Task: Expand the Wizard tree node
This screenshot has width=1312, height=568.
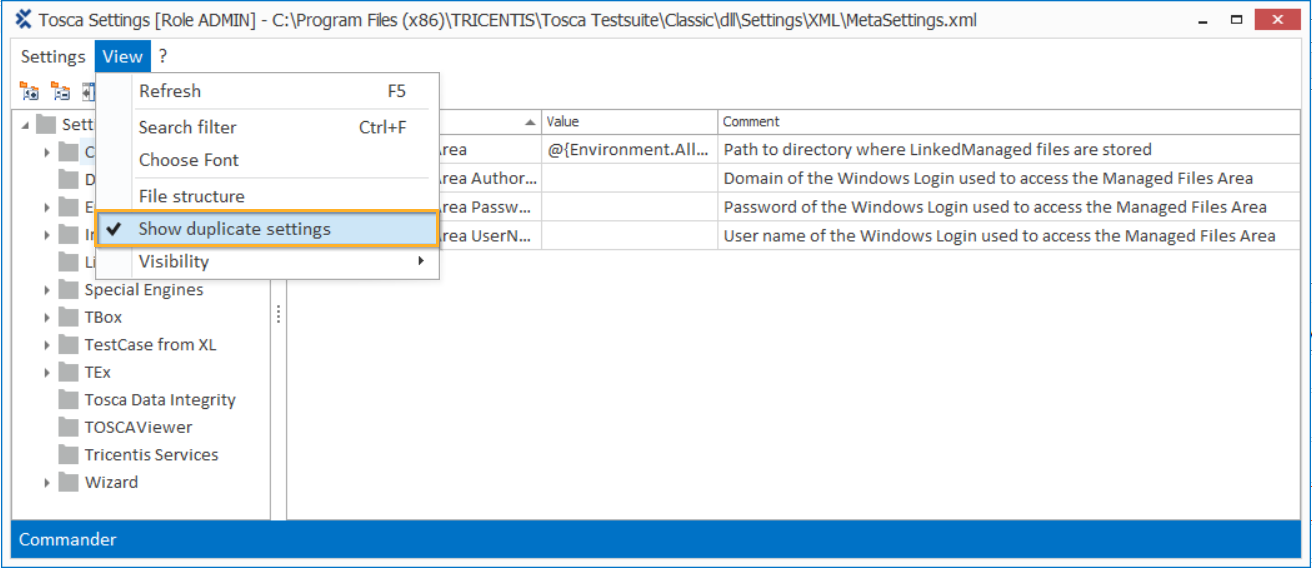Action: point(47,483)
